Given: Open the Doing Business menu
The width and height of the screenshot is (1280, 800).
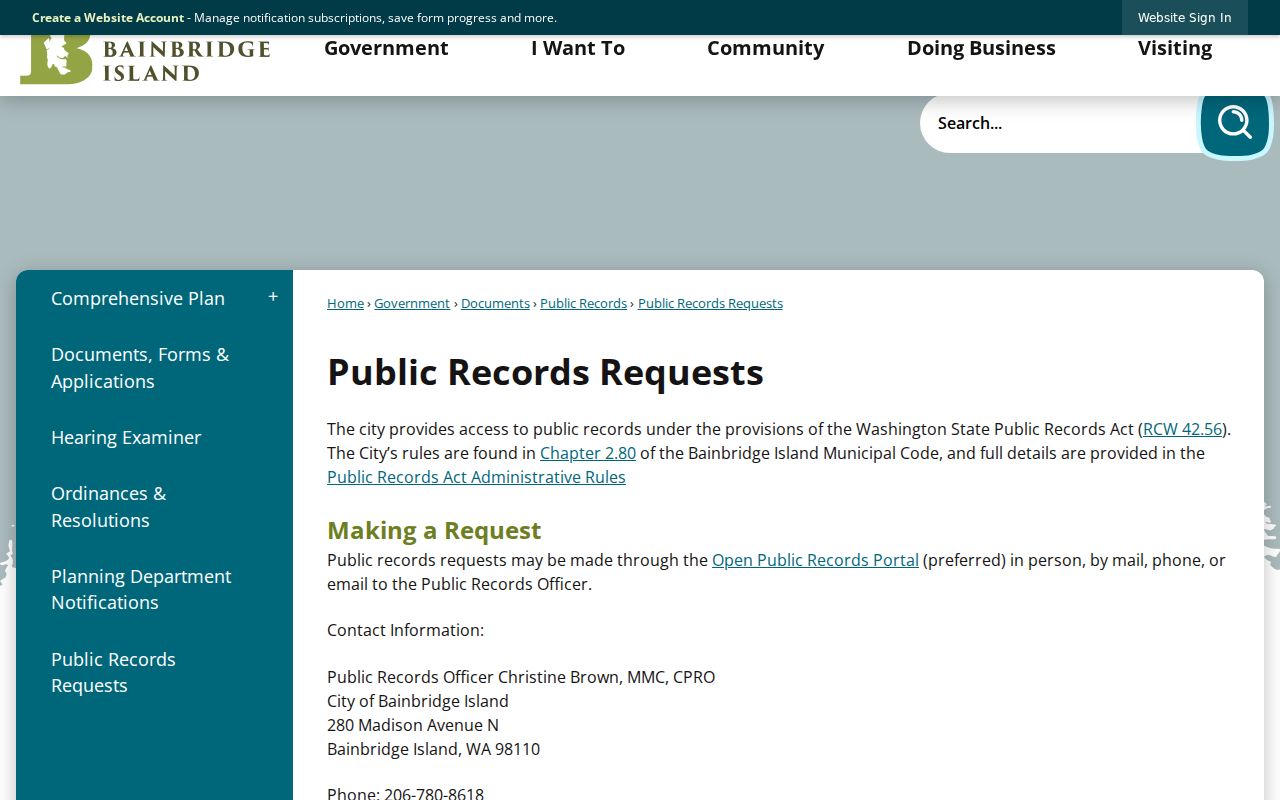Looking at the screenshot, I should tap(981, 48).
